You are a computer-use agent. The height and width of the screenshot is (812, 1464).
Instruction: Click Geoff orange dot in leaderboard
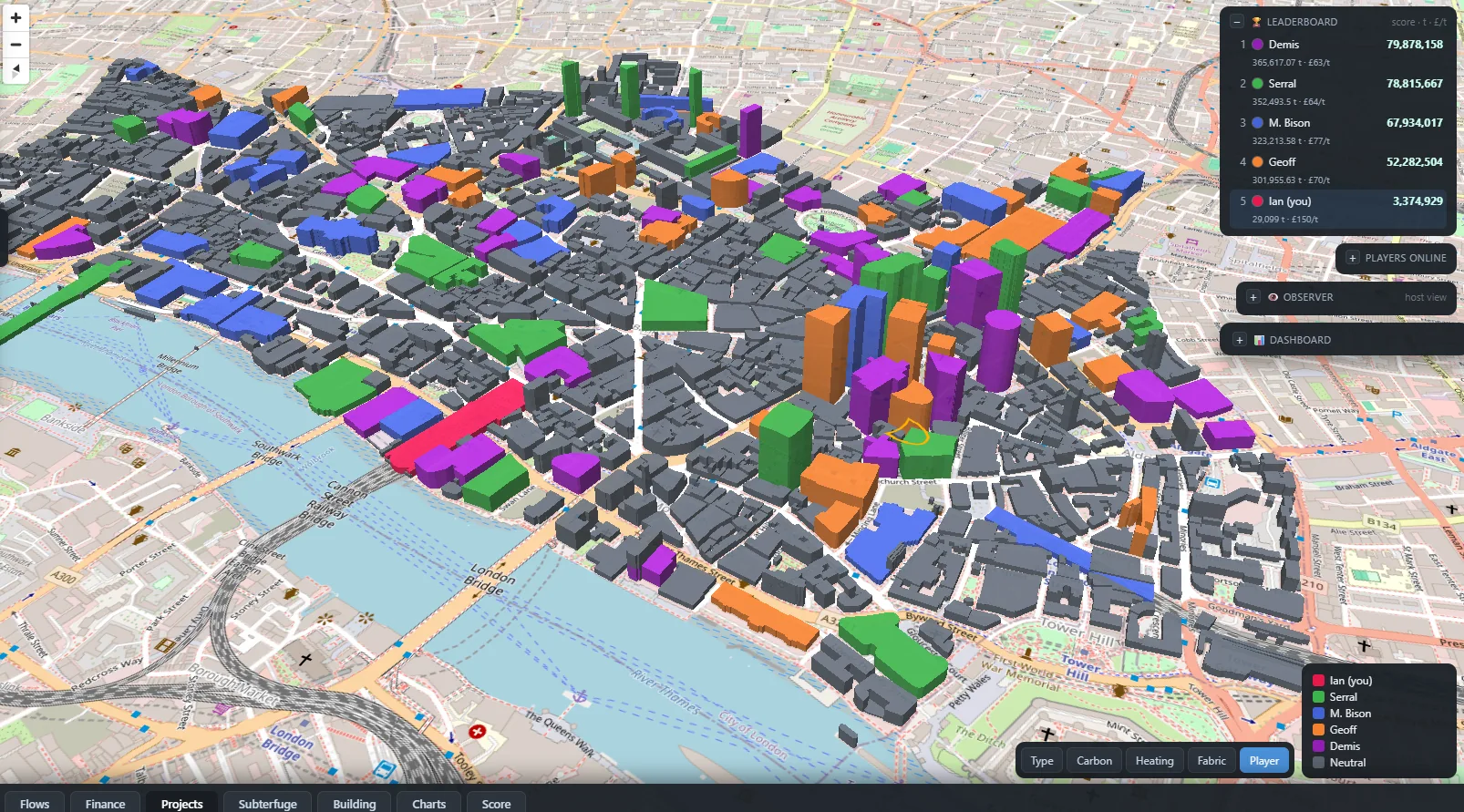1257,162
